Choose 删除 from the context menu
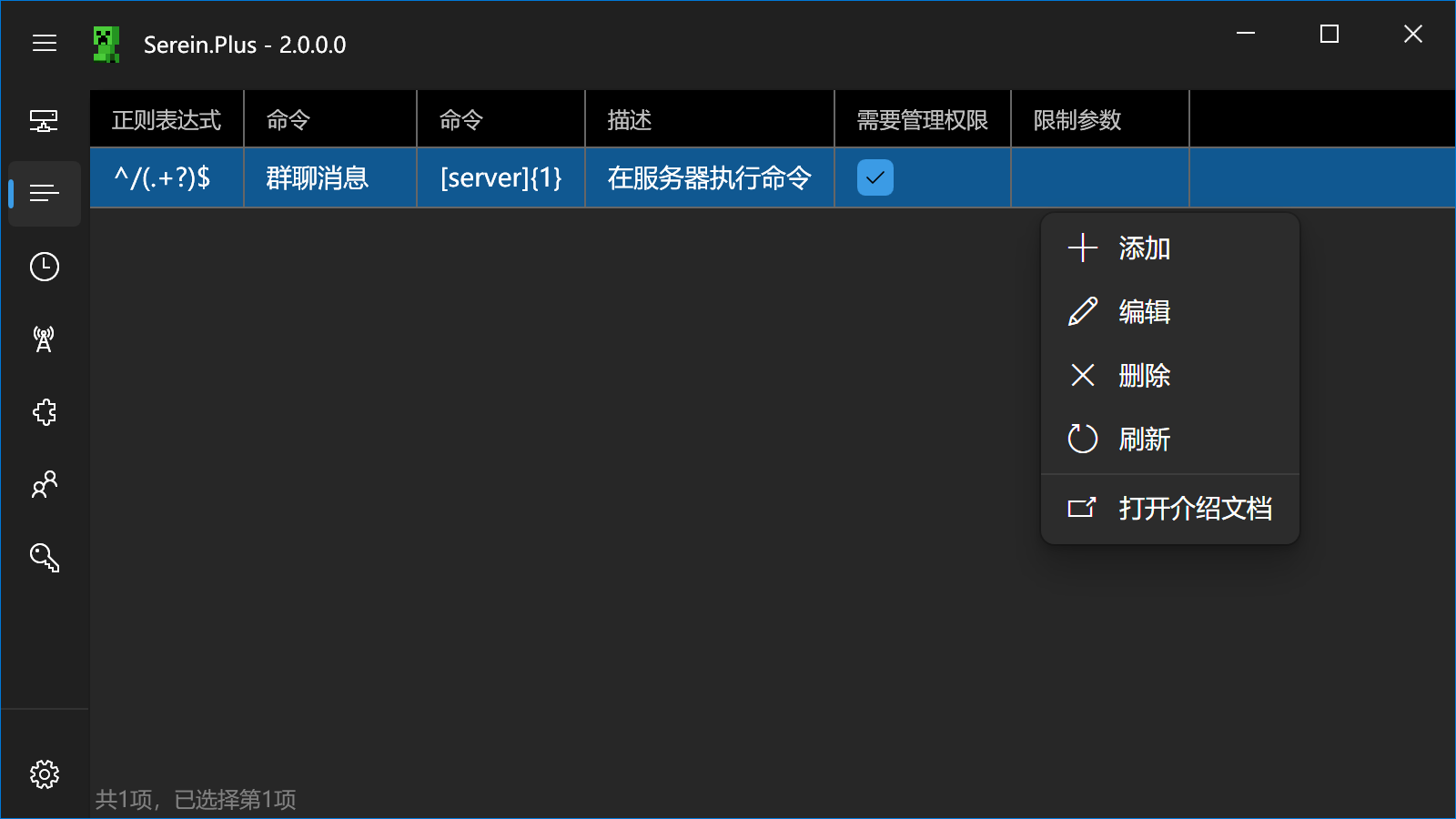The image size is (1456, 819). pos(1169,376)
